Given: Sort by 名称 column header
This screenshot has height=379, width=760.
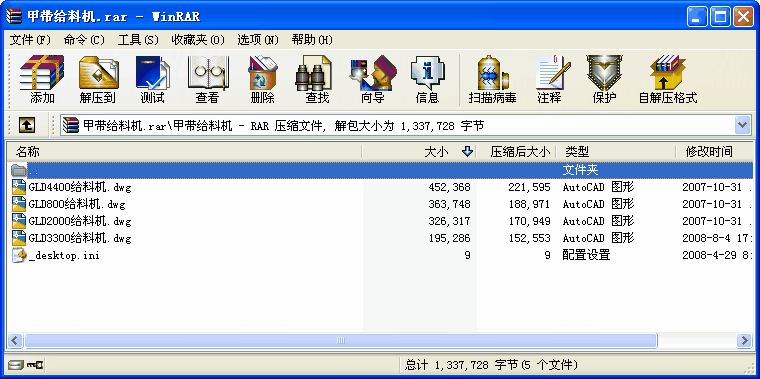Looking at the screenshot, I should click(x=185, y=152).
